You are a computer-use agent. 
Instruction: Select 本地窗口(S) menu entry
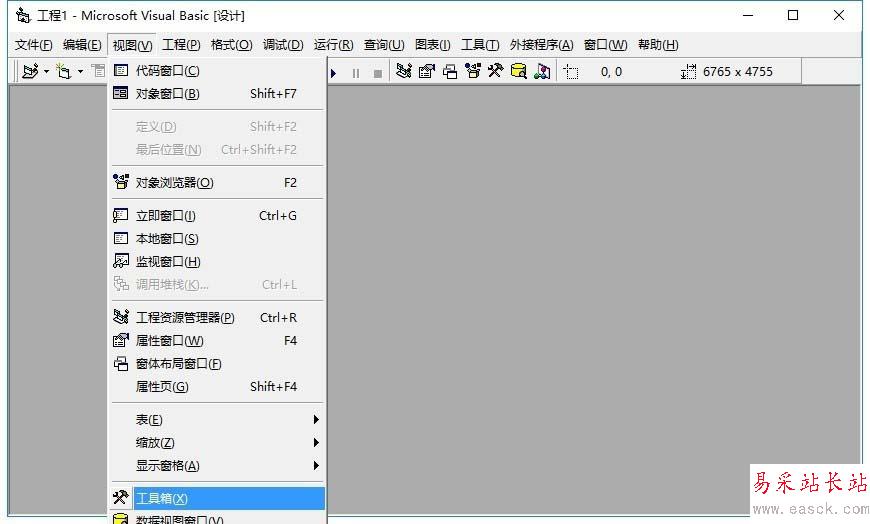pos(217,239)
